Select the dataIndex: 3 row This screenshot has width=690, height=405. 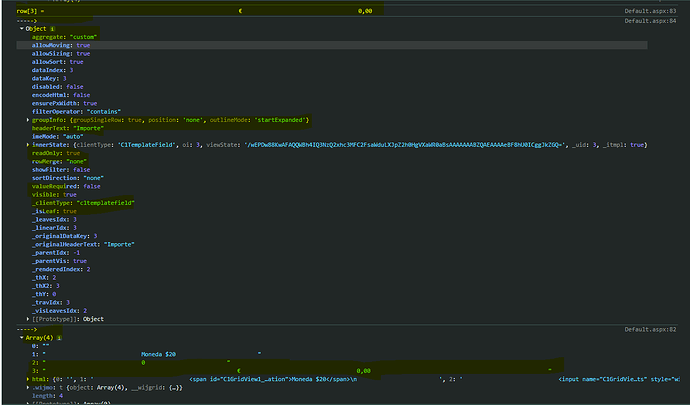pyautogui.click(x=52, y=70)
